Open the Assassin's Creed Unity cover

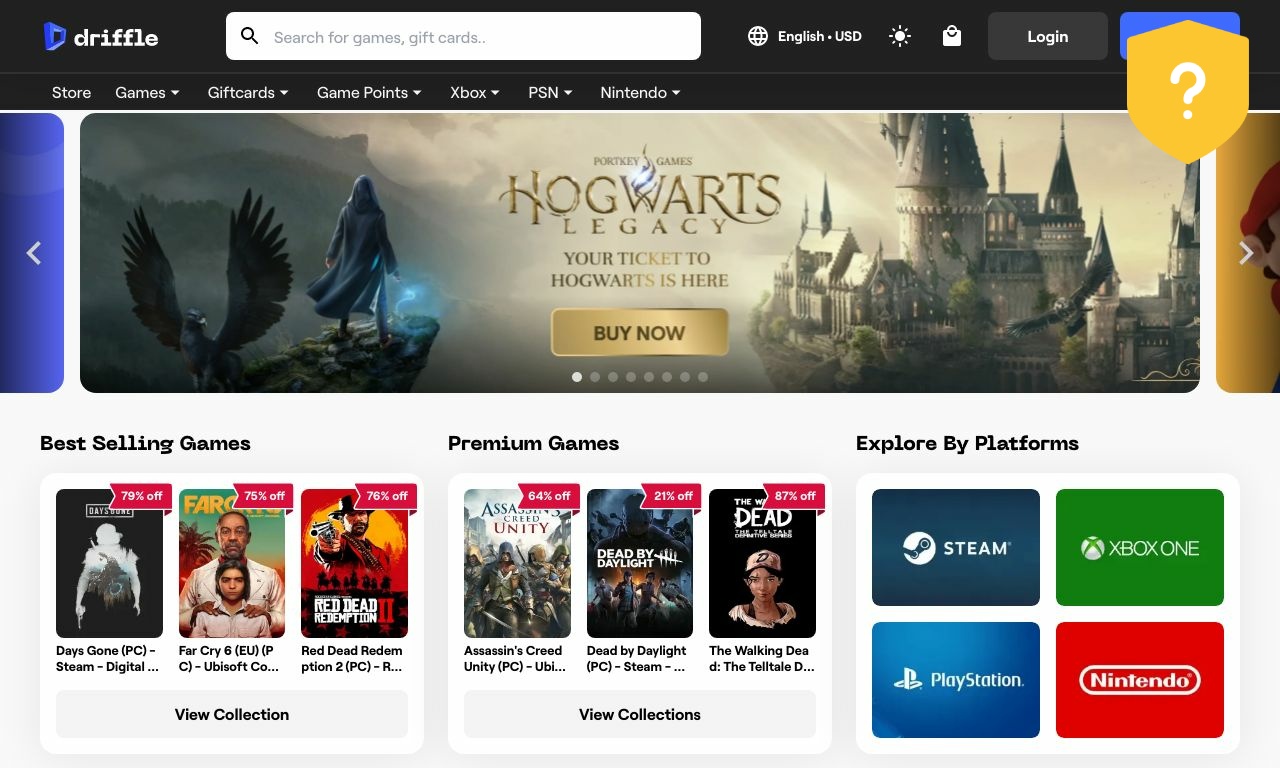(517, 563)
